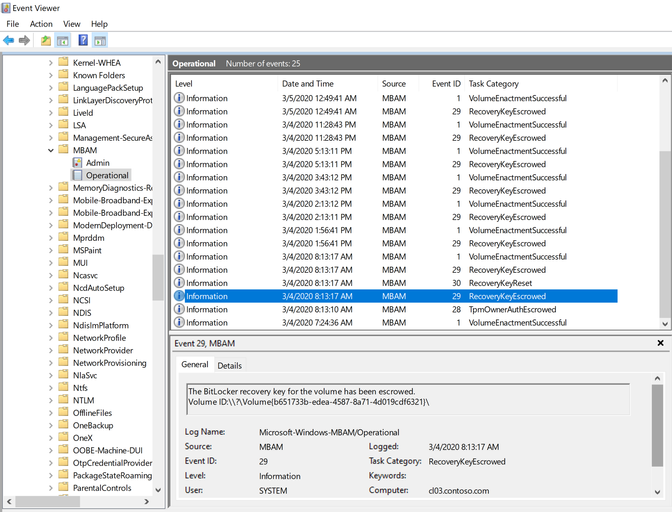Sort events by Event ID column header
Viewport: 672px width, 512px height.
coord(441,84)
